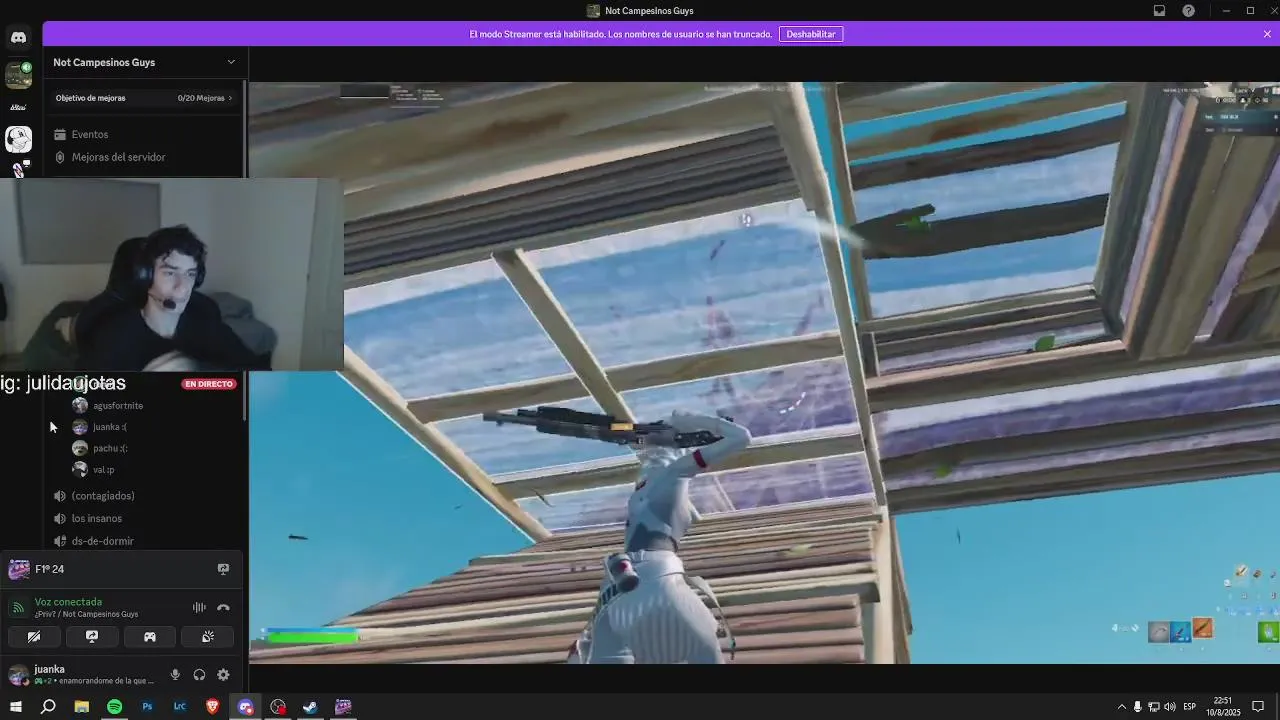Screen dimensions: 1280x720
Task: Open volume control in system tray
Action: pyautogui.click(x=1170, y=707)
